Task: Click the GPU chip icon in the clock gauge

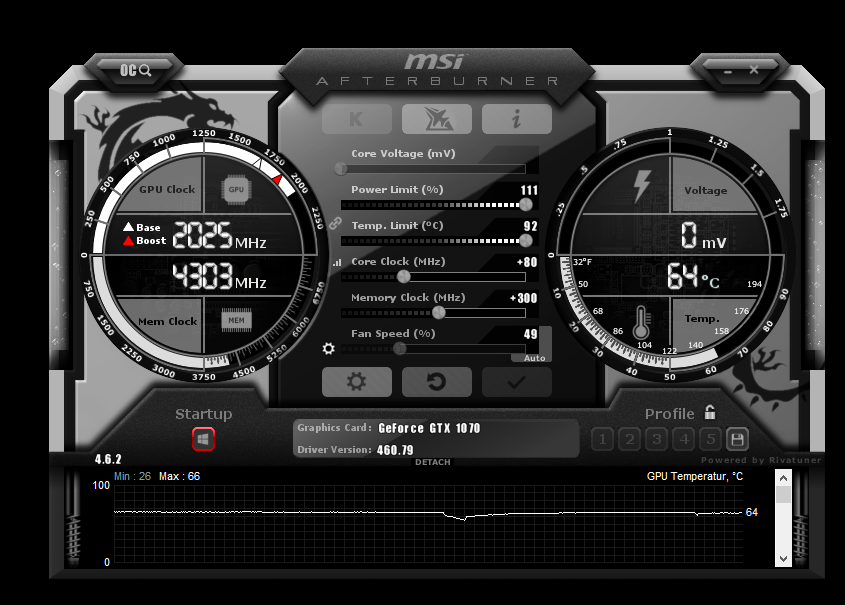Action: (236, 189)
